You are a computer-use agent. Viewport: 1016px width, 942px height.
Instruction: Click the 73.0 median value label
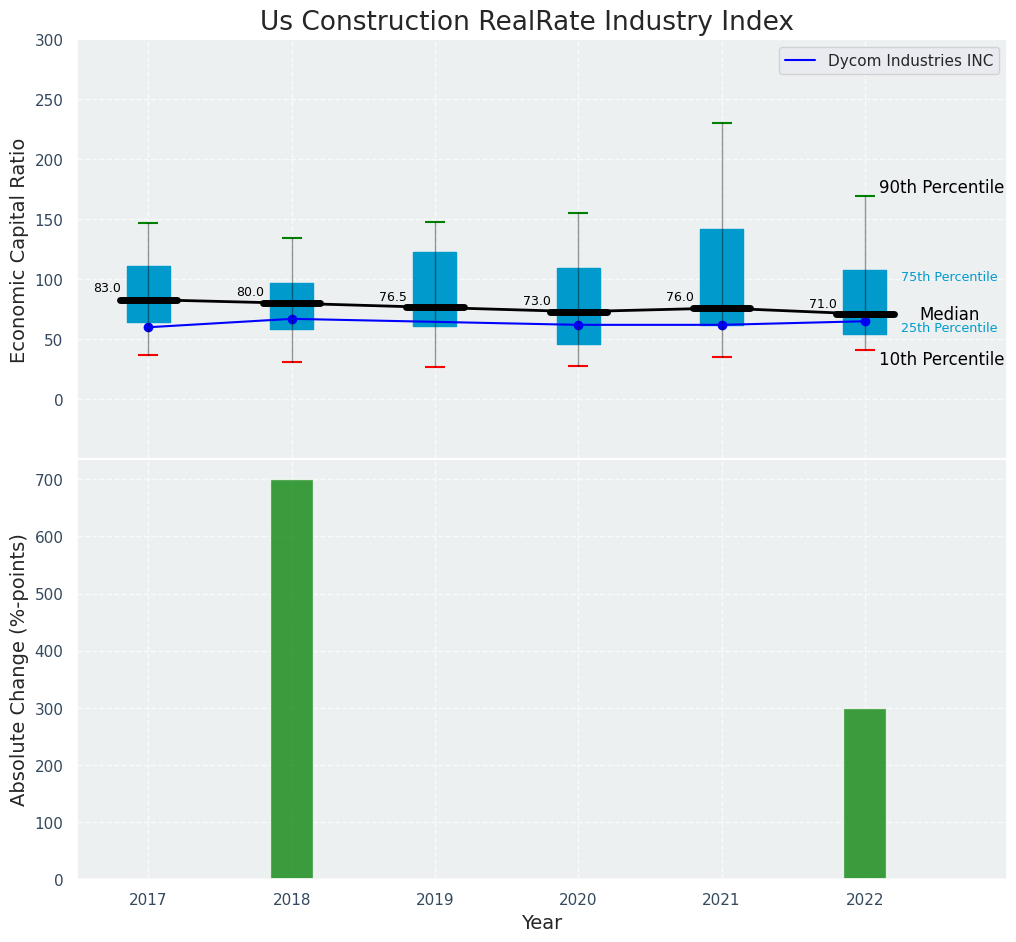(x=537, y=301)
